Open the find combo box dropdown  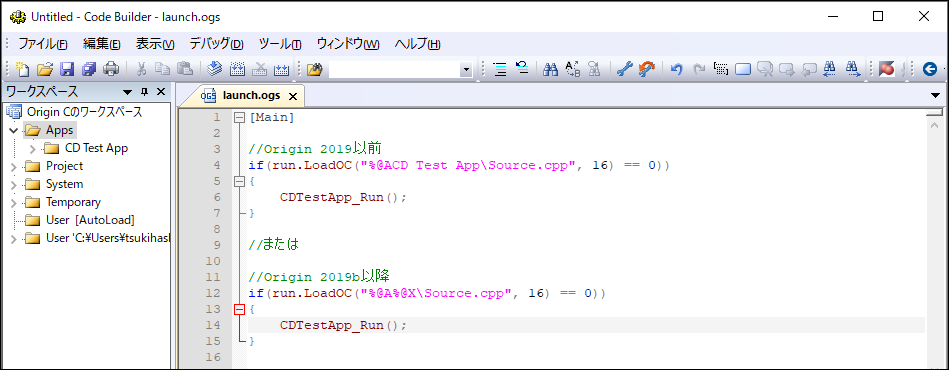pos(466,70)
